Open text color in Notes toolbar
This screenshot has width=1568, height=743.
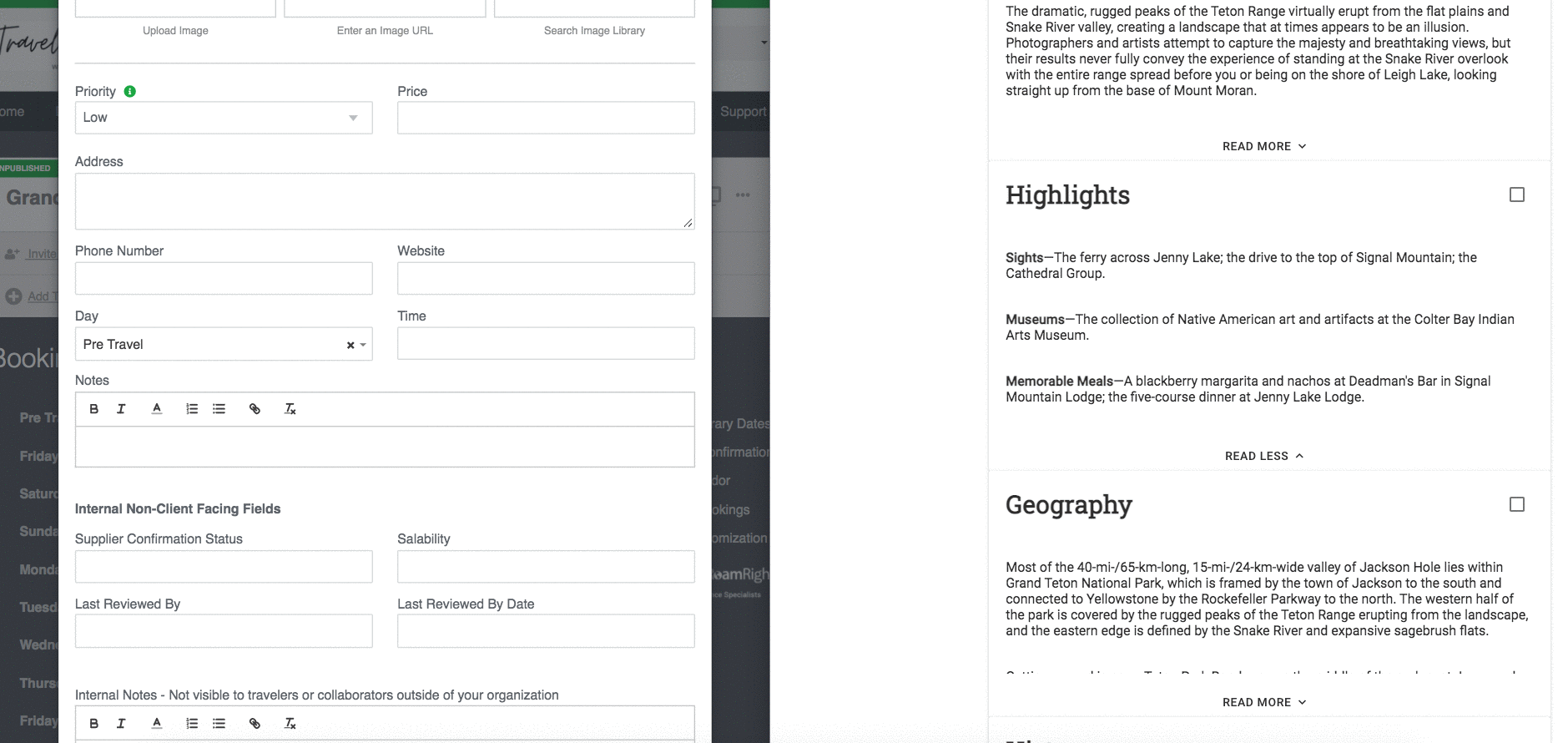tap(157, 409)
